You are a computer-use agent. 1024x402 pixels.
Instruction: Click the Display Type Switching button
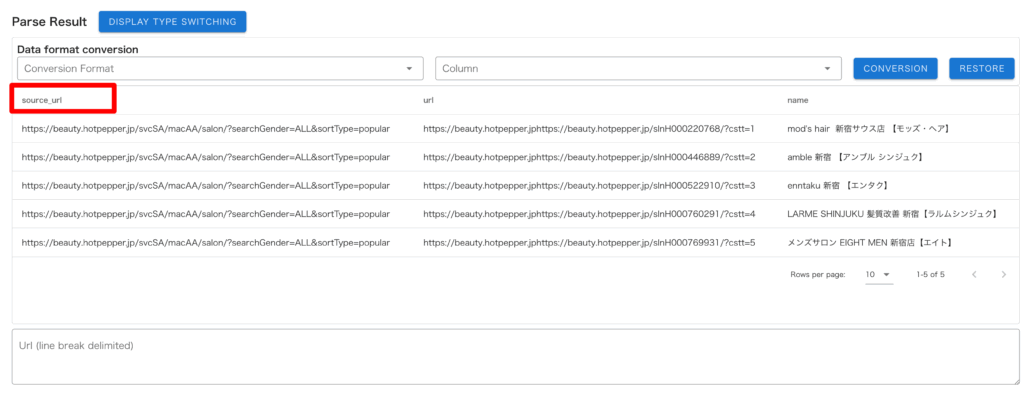point(172,21)
